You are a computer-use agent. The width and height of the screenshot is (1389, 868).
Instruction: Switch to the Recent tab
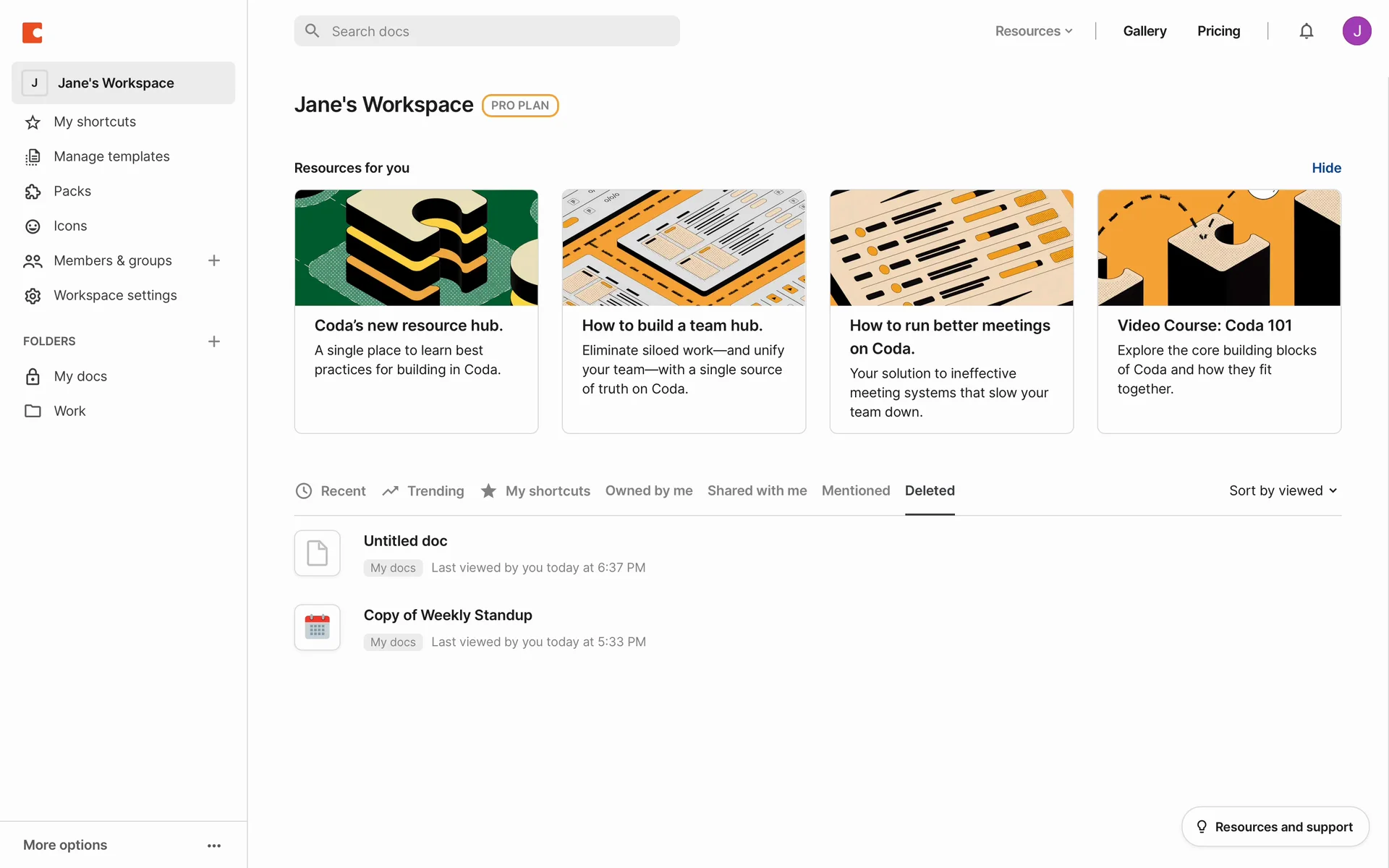point(331,491)
